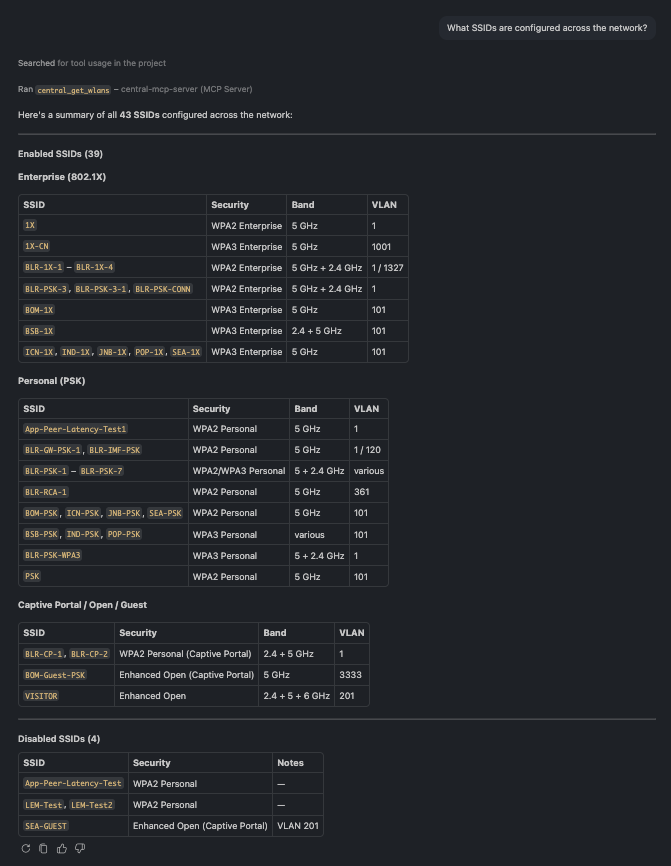Screen dimensions: 671x866
Task: Select App-Peer-Latency-Test1 in the Personal table
Action: coord(76,429)
